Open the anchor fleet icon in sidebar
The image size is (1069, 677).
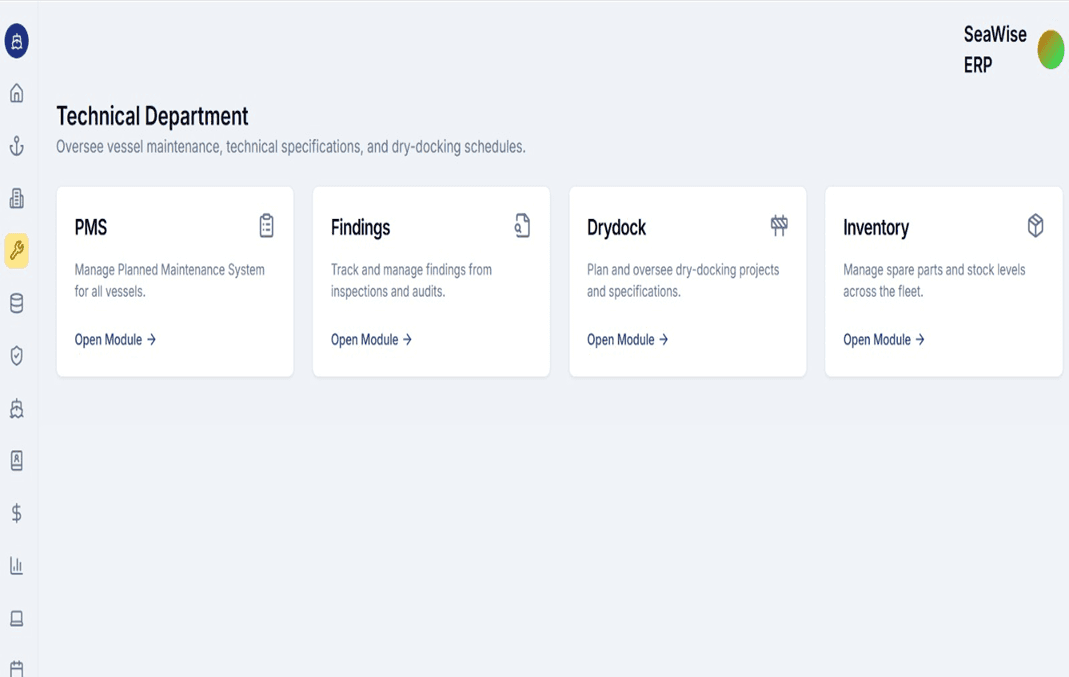pos(16,145)
